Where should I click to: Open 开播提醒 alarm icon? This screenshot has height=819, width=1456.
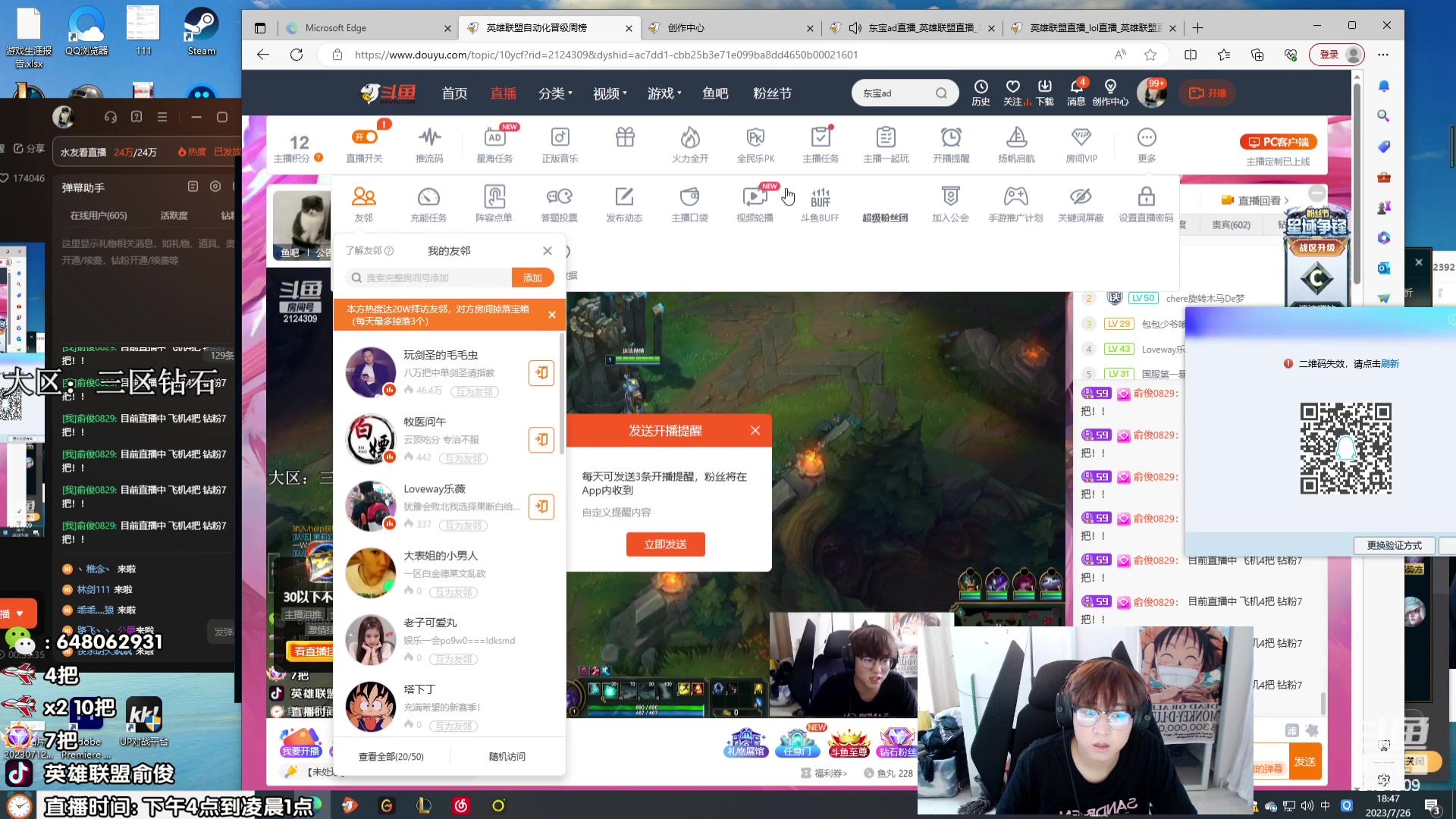pyautogui.click(x=951, y=137)
